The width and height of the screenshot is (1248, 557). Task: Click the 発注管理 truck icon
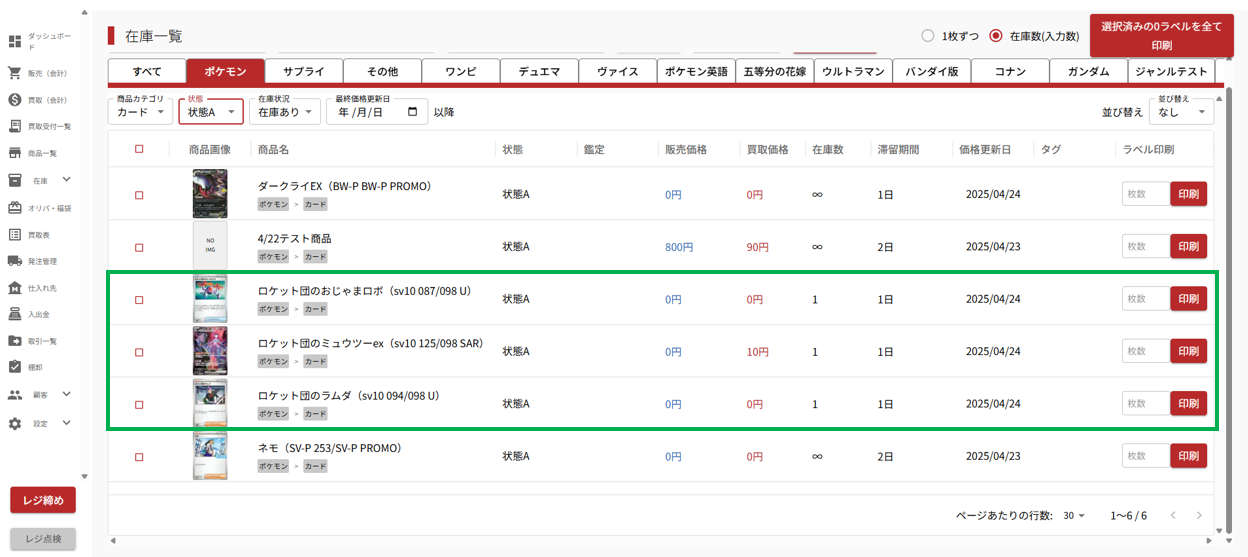point(15,261)
